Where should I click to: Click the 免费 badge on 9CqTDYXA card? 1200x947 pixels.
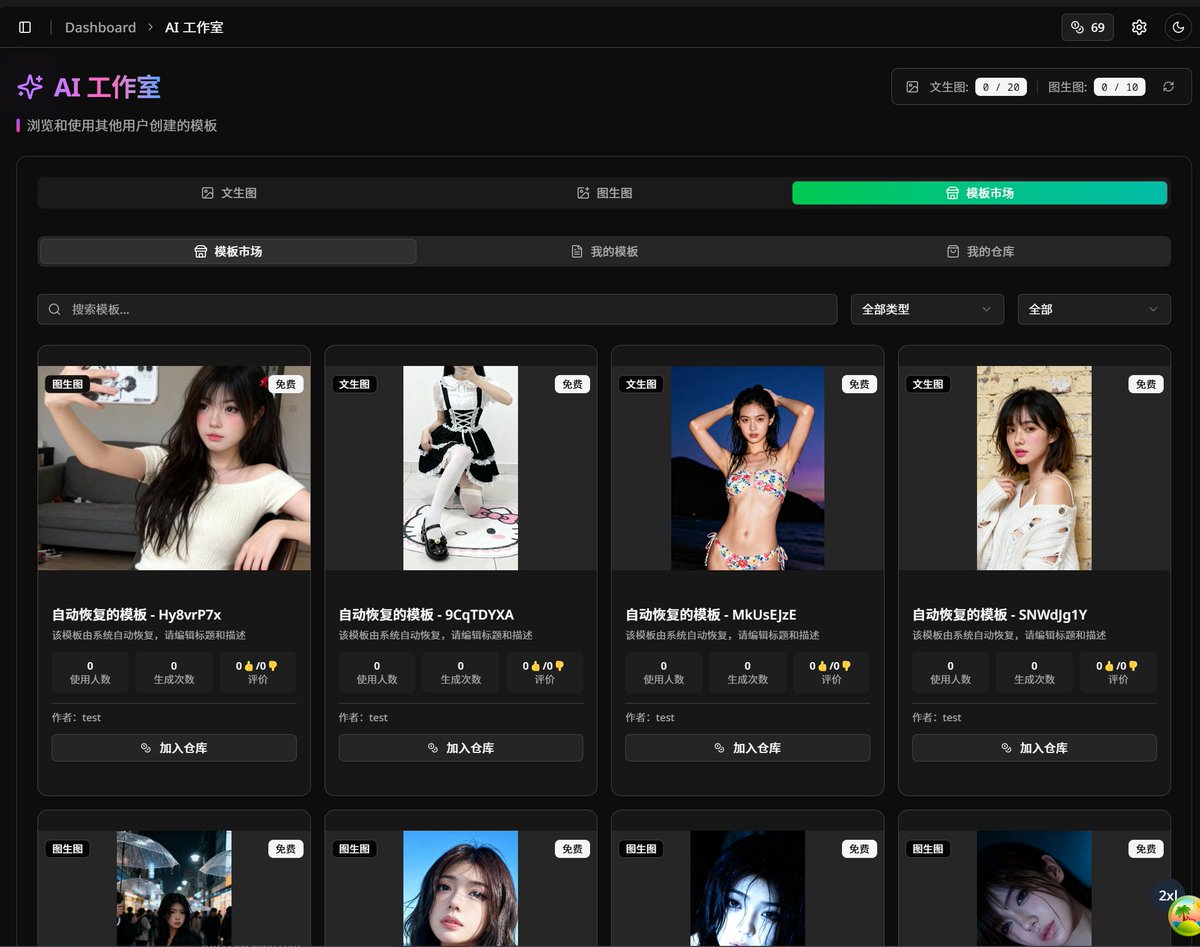click(x=572, y=384)
